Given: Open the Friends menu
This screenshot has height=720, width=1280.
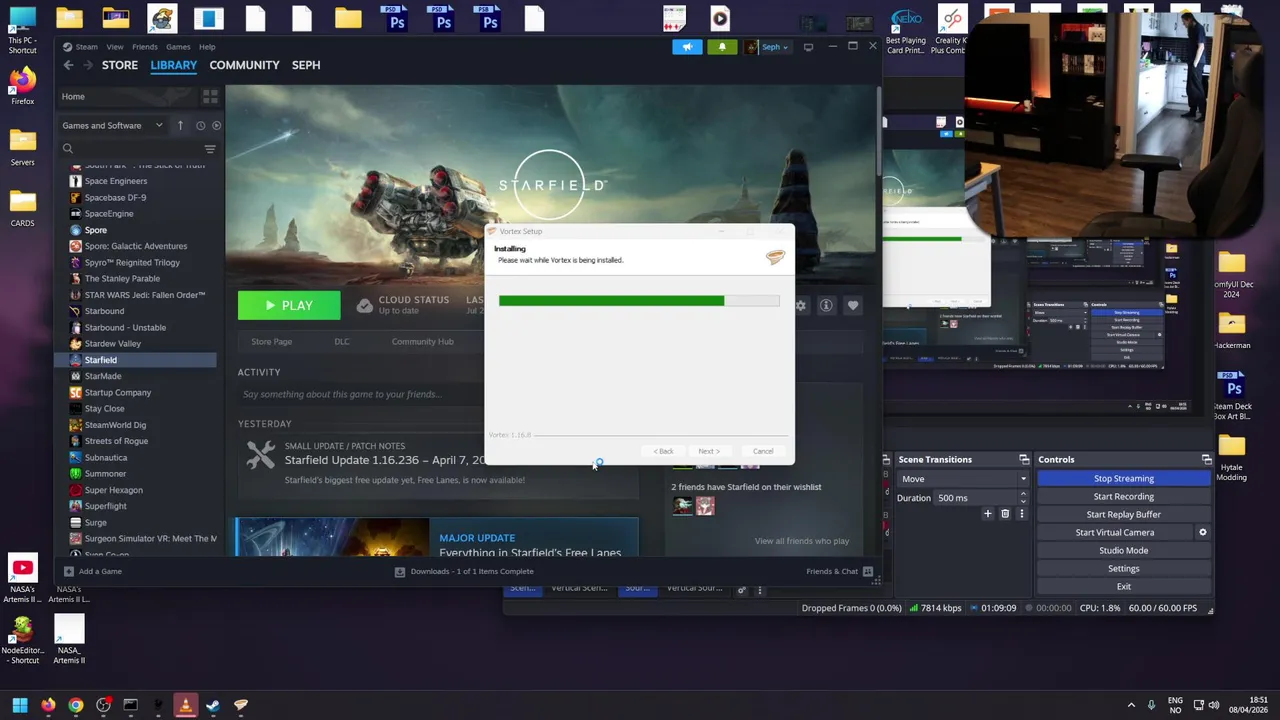Looking at the screenshot, I should [x=145, y=47].
